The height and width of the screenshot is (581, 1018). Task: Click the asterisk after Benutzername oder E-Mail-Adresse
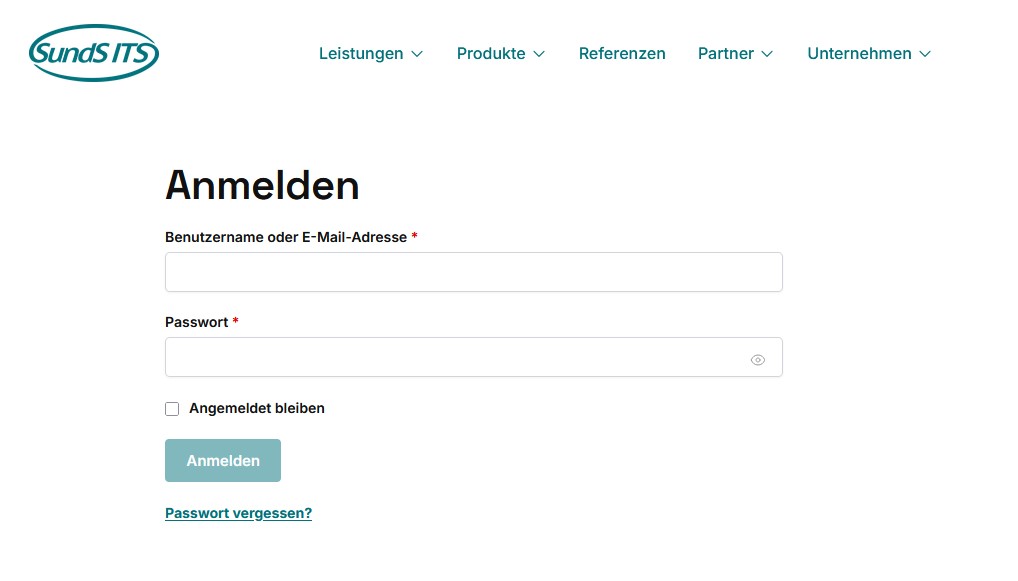414,237
